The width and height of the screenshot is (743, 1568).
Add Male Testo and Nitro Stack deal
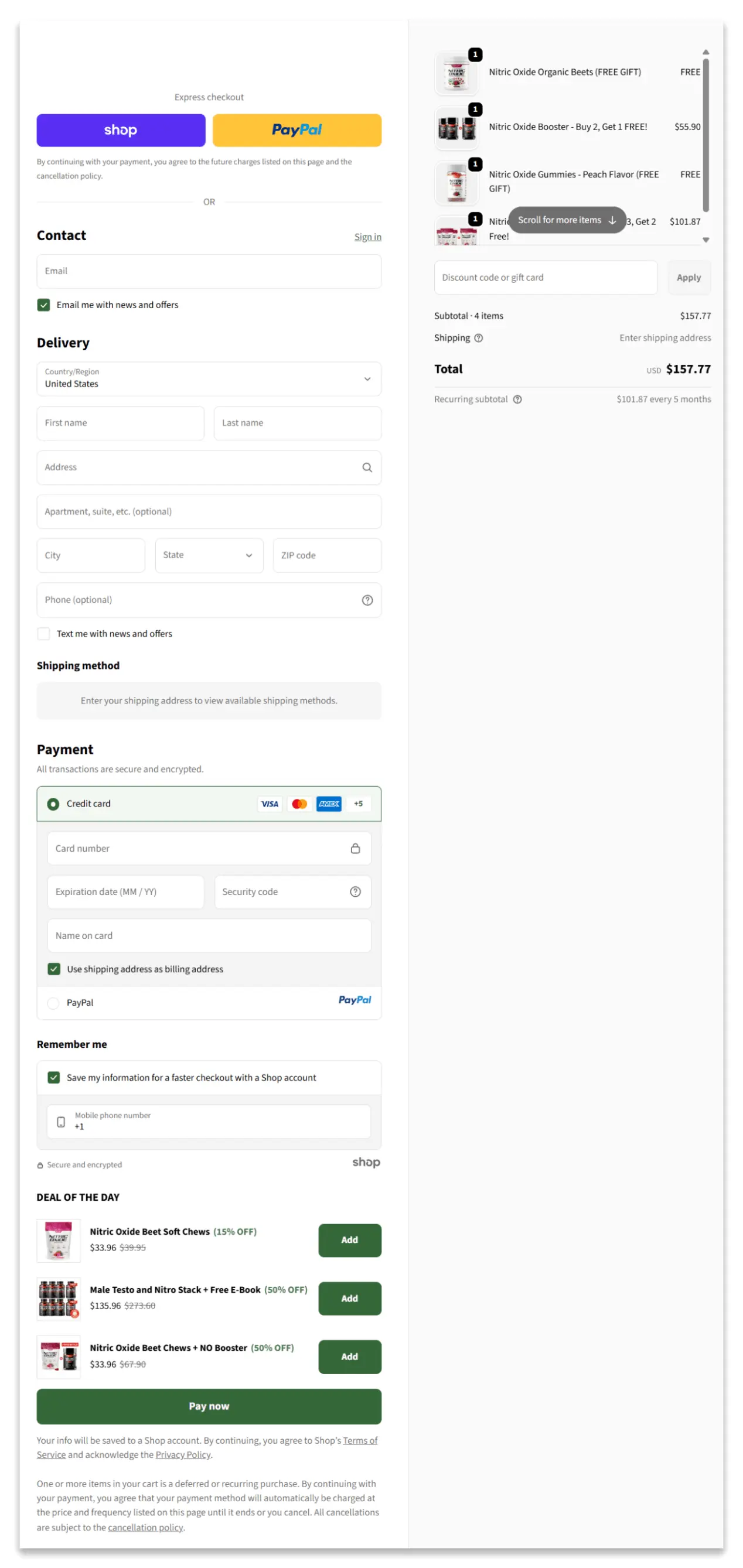click(x=350, y=1299)
